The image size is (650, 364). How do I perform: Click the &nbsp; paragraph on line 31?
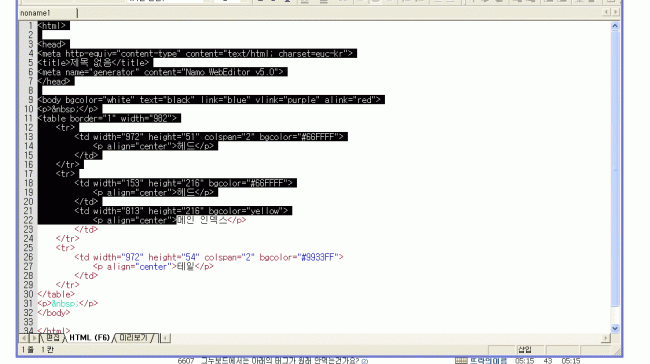point(68,303)
